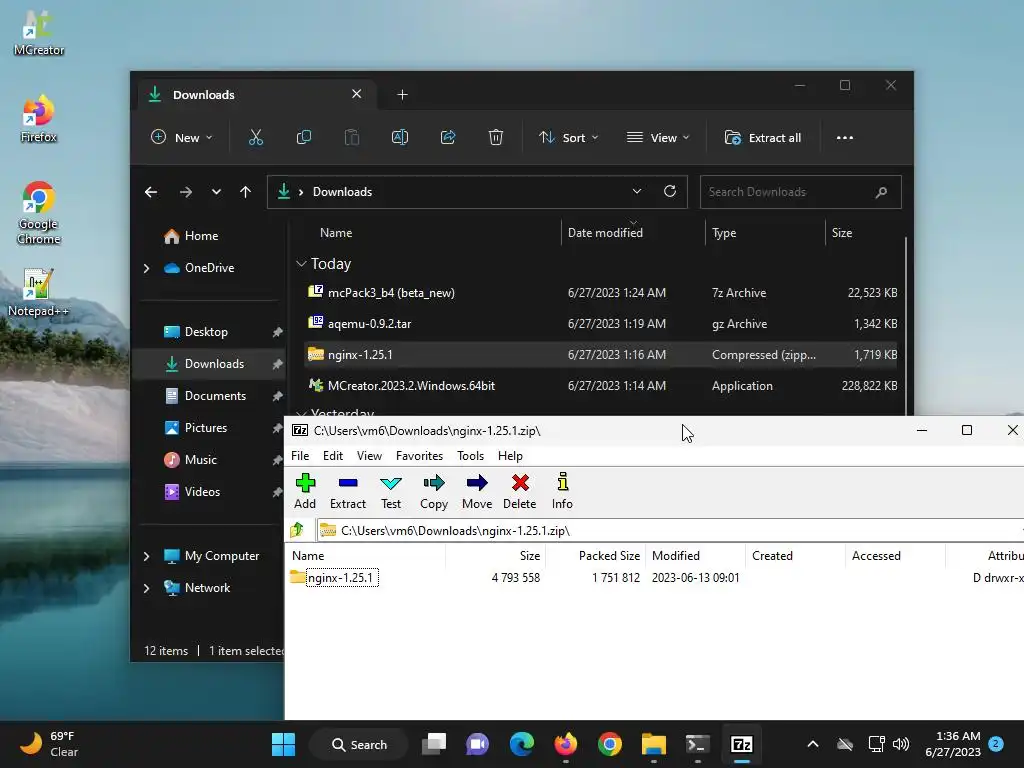
Task: Click the 7-Zip taskbar icon
Action: pos(742,744)
